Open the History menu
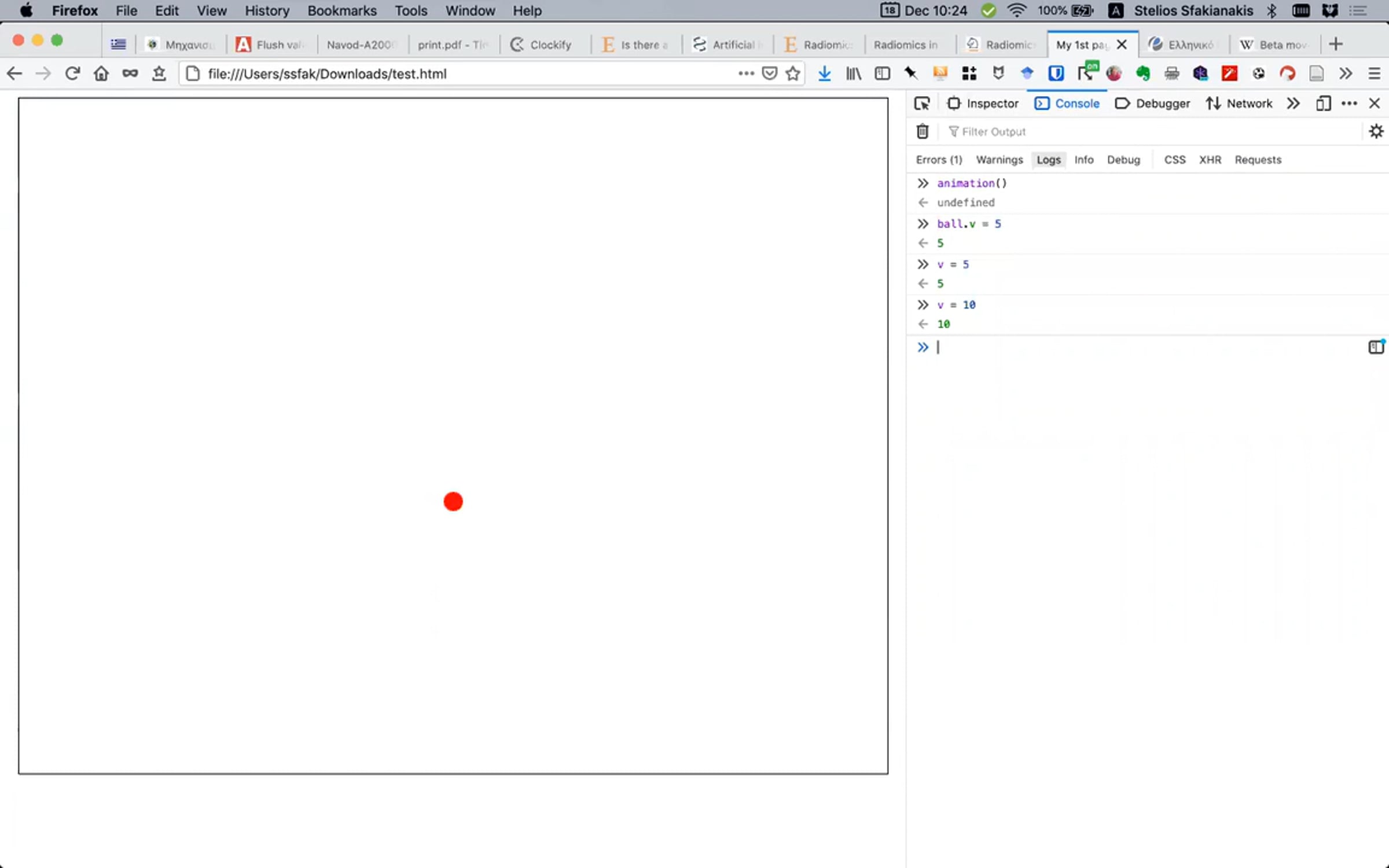Image resolution: width=1389 pixels, height=868 pixels. click(x=267, y=10)
